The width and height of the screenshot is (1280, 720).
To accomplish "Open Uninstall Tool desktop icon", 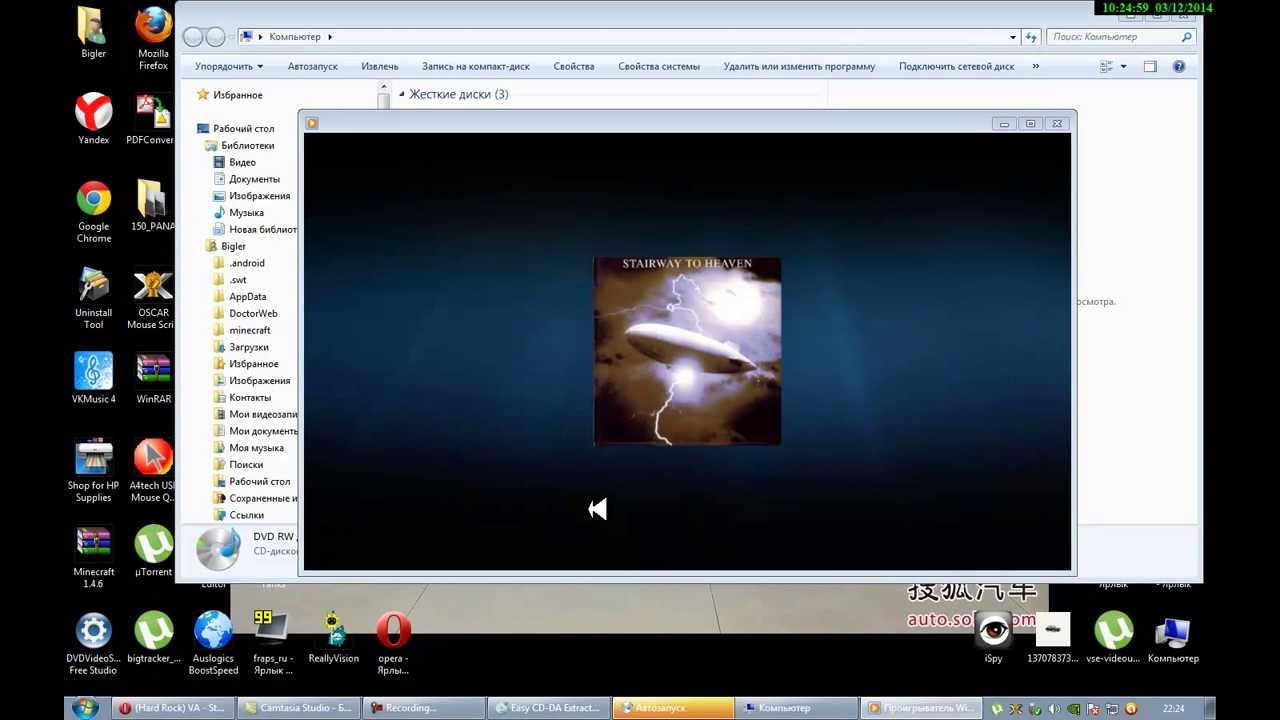I will [x=94, y=298].
